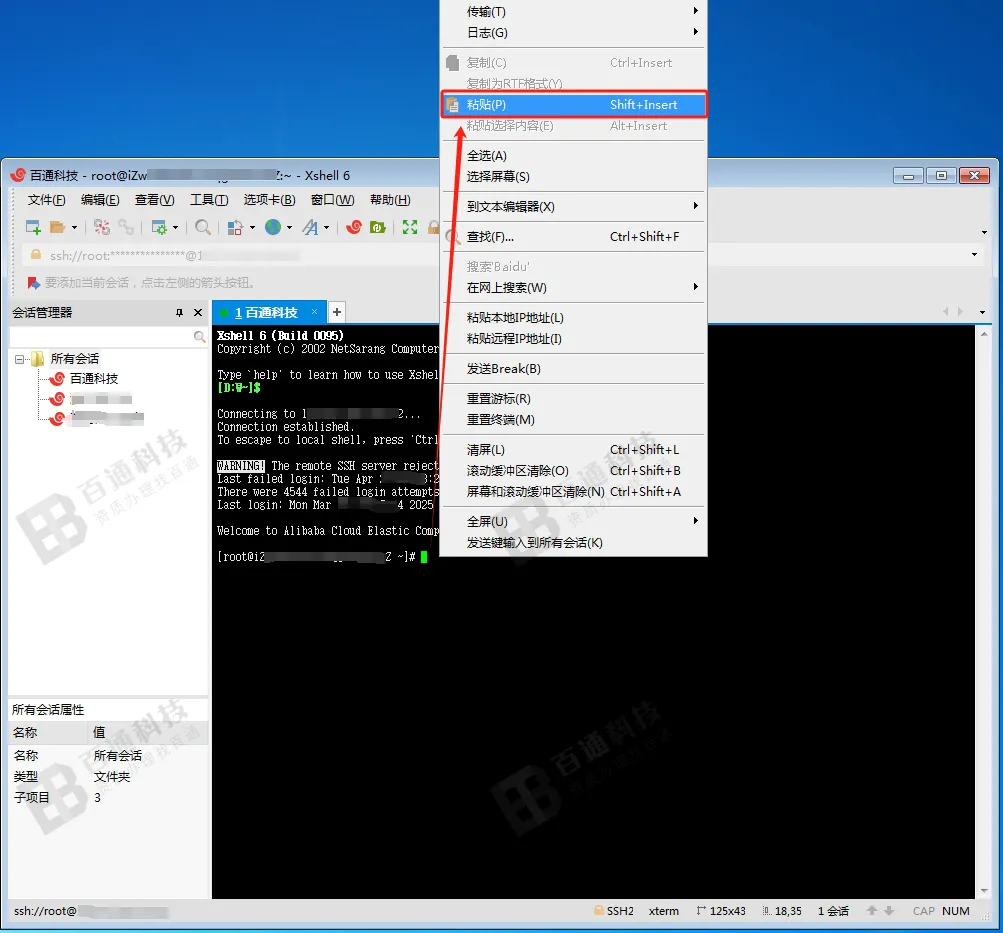
Task: Collapse the 所有会话 tree node
Action: pos(19,359)
